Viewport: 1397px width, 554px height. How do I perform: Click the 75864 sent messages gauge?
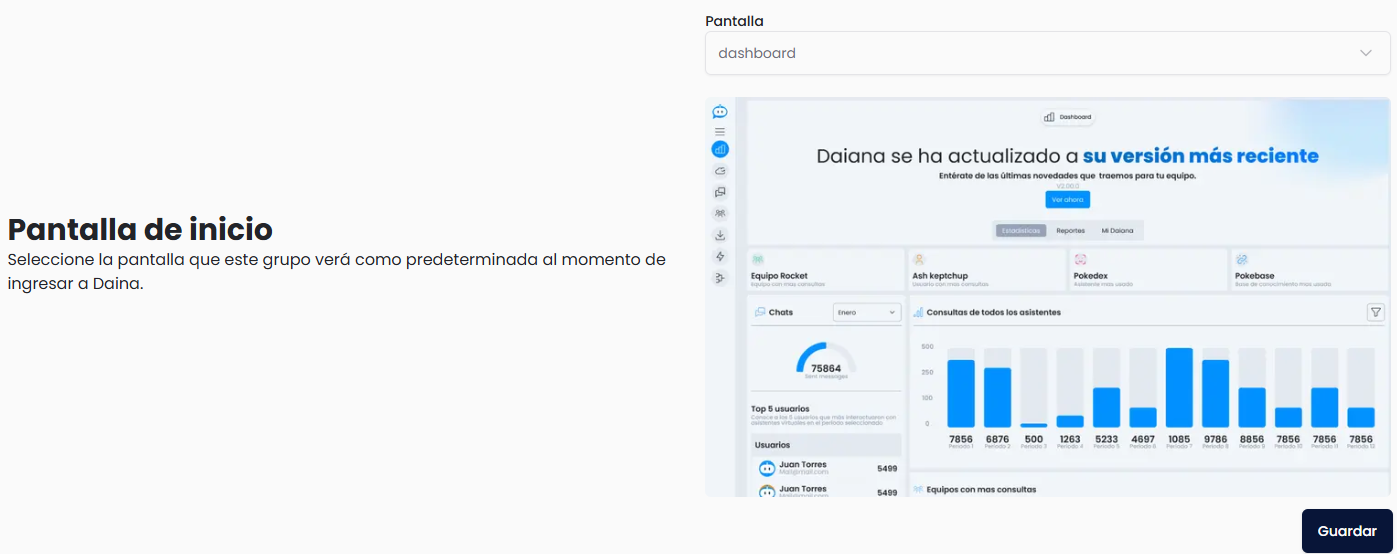coord(826,361)
